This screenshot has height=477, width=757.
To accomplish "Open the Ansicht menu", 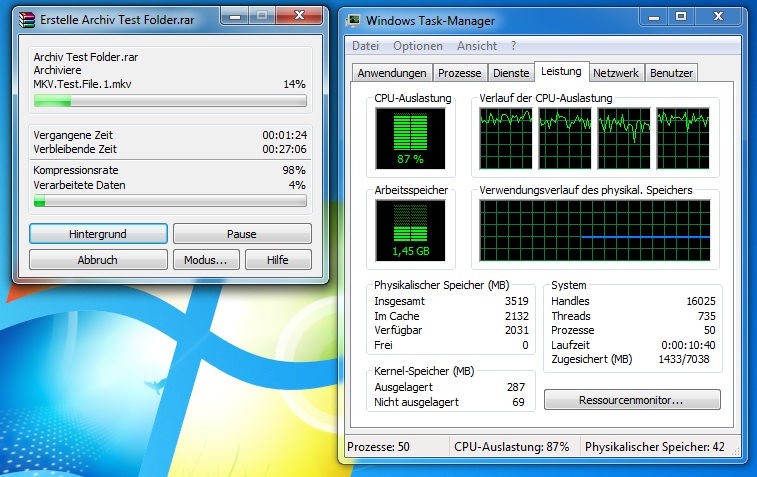I will tap(477, 46).
